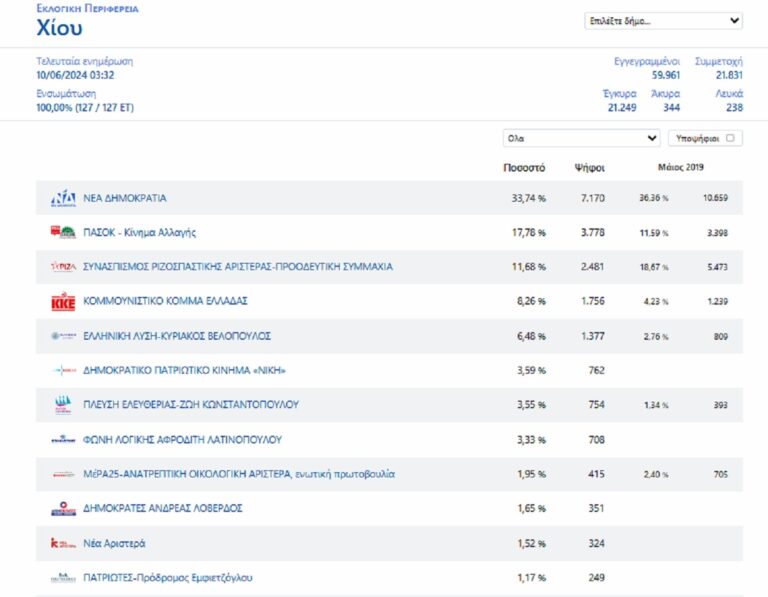Click the red KKE party logo
This screenshot has width=768, height=597.
click(x=63, y=302)
